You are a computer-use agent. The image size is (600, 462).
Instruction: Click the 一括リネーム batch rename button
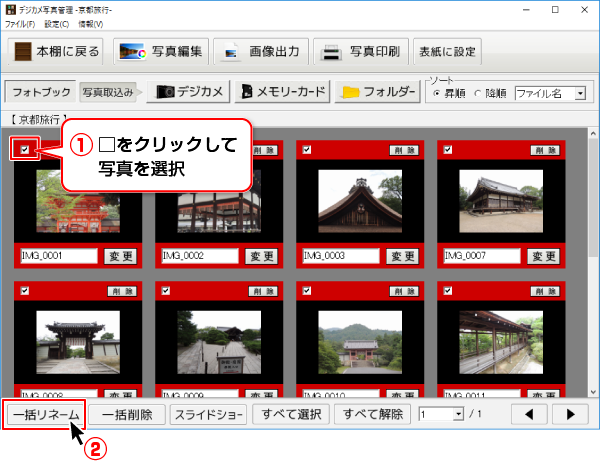click(x=45, y=413)
